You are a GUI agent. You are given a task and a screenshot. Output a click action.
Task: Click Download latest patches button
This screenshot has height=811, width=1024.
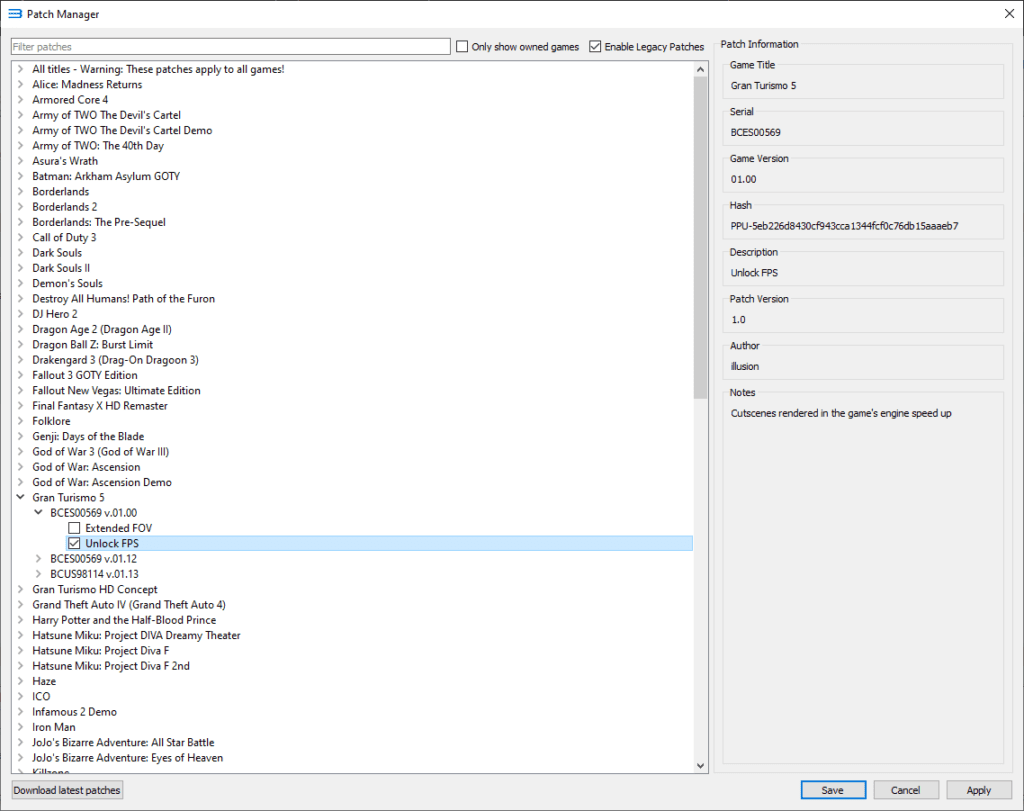pos(67,790)
